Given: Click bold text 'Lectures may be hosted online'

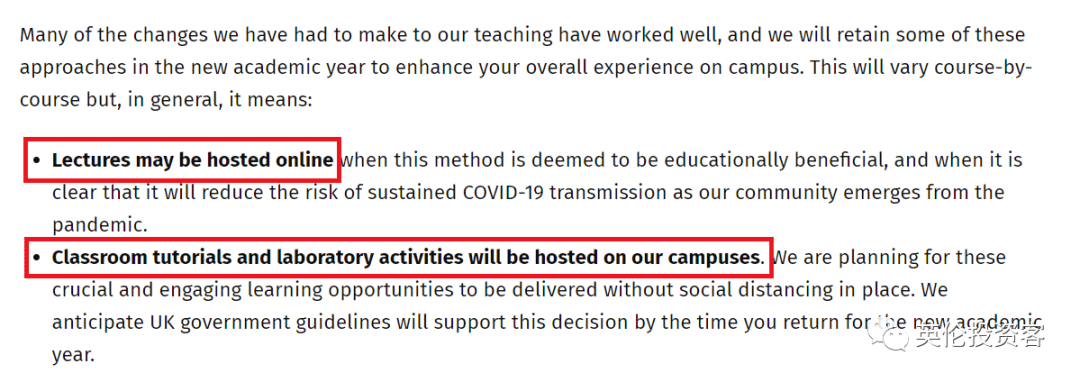Looking at the screenshot, I should point(193,160).
